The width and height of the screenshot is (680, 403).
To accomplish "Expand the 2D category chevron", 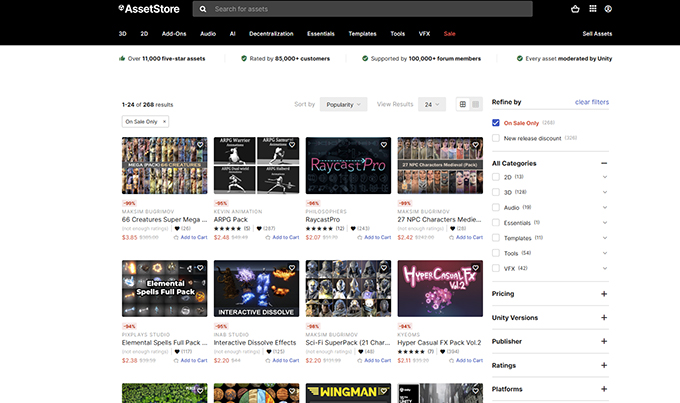I will [605, 177].
